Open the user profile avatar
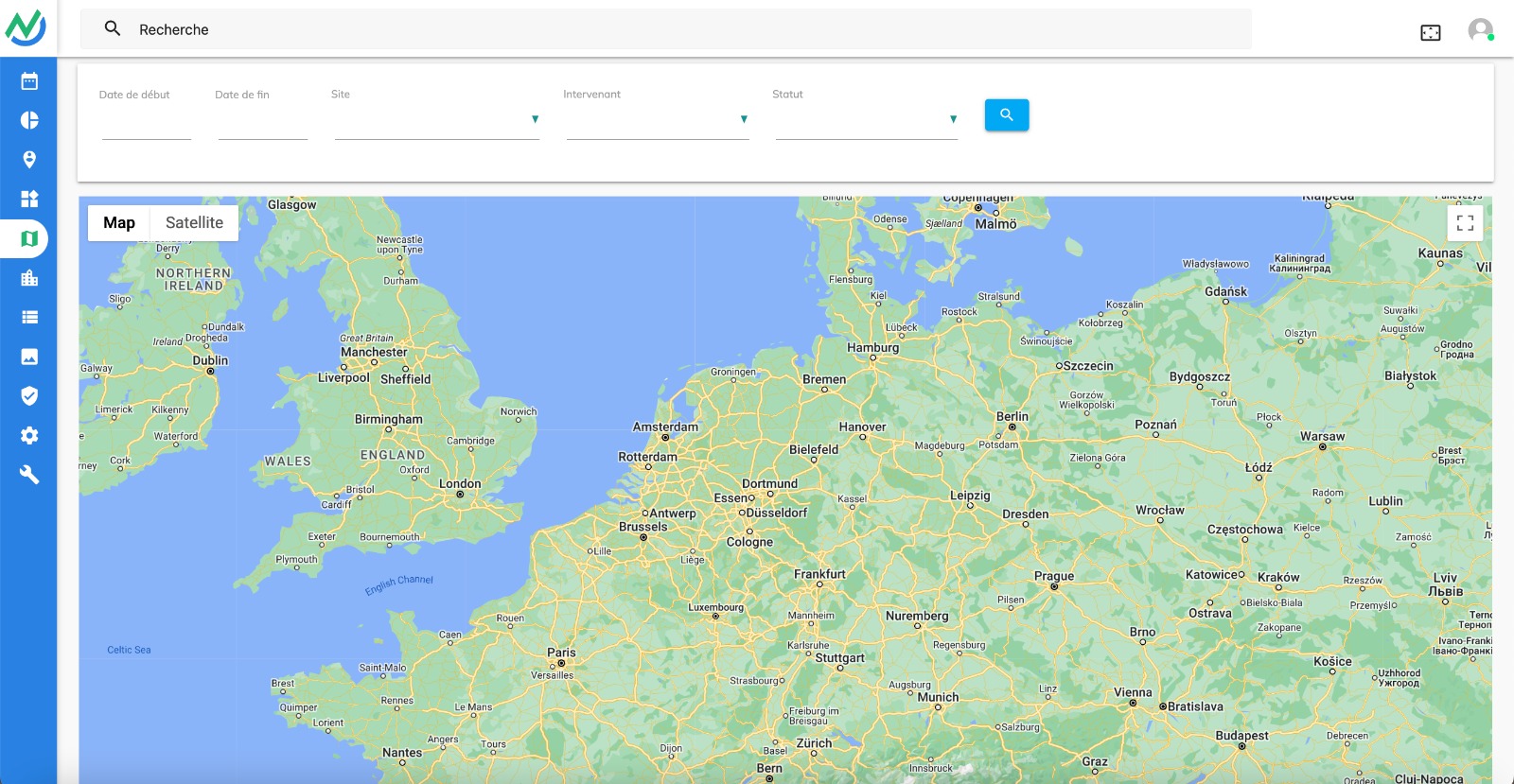This screenshot has height=784, width=1514. tap(1481, 30)
